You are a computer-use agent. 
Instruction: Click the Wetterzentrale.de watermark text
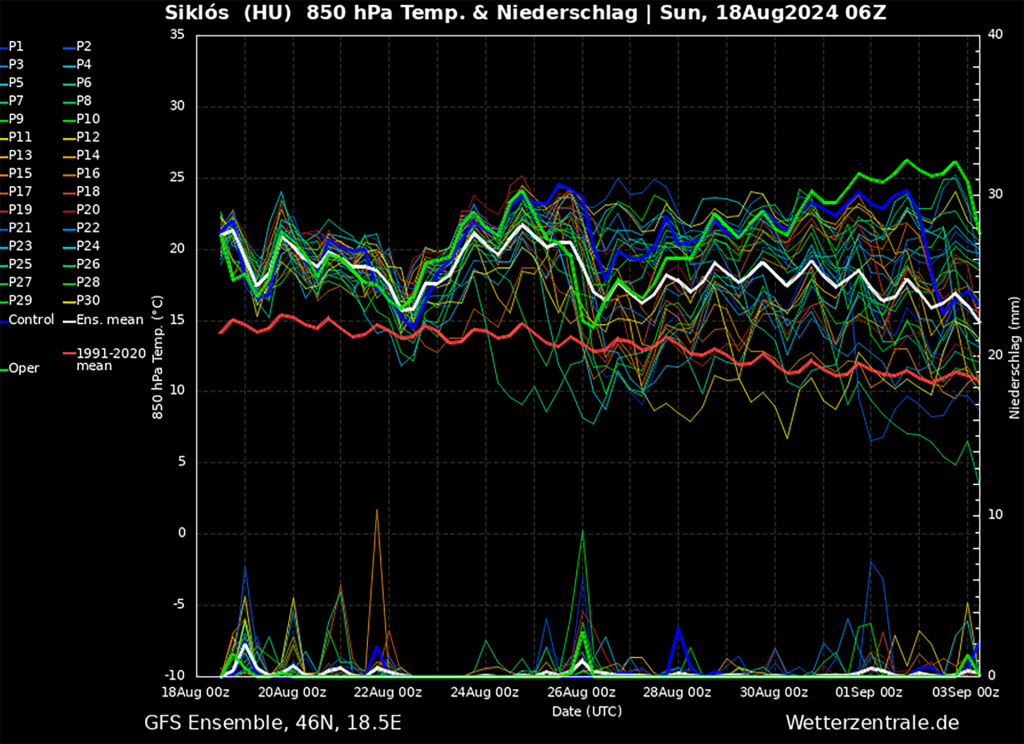tap(872, 722)
